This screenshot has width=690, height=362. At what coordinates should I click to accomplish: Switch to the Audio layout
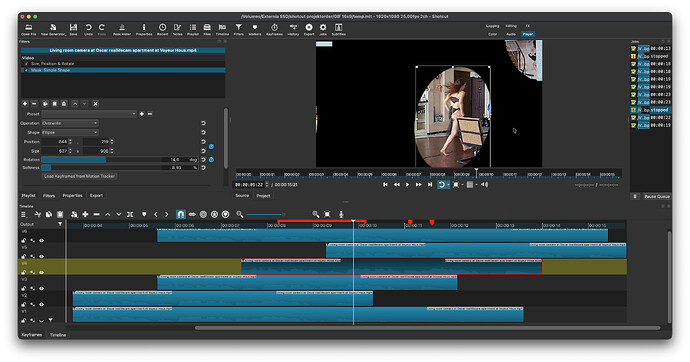(511, 34)
